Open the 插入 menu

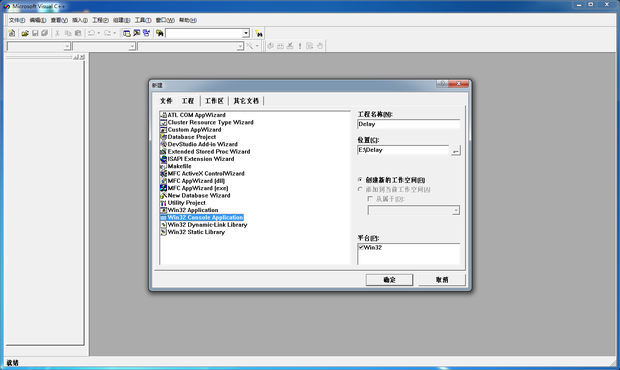click(x=80, y=20)
